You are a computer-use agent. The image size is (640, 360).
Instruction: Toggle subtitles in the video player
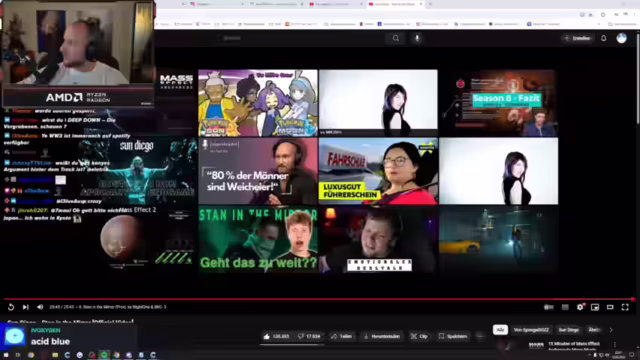(565, 307)
